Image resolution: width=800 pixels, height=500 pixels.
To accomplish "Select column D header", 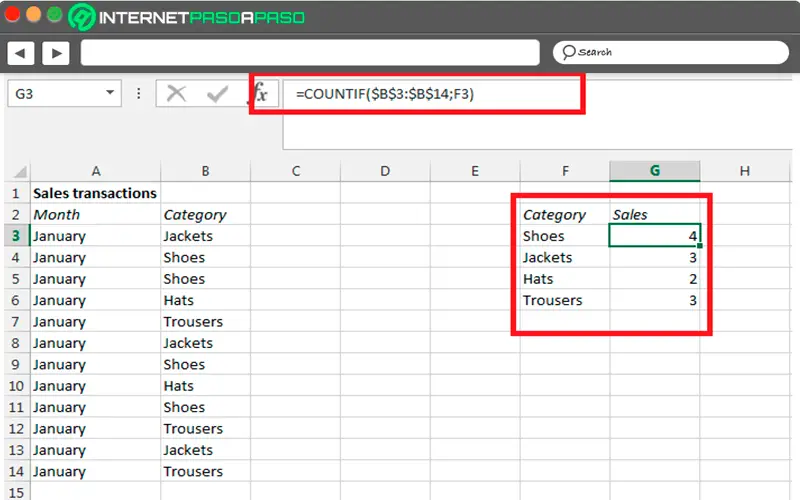I will [x=385, y=171].
